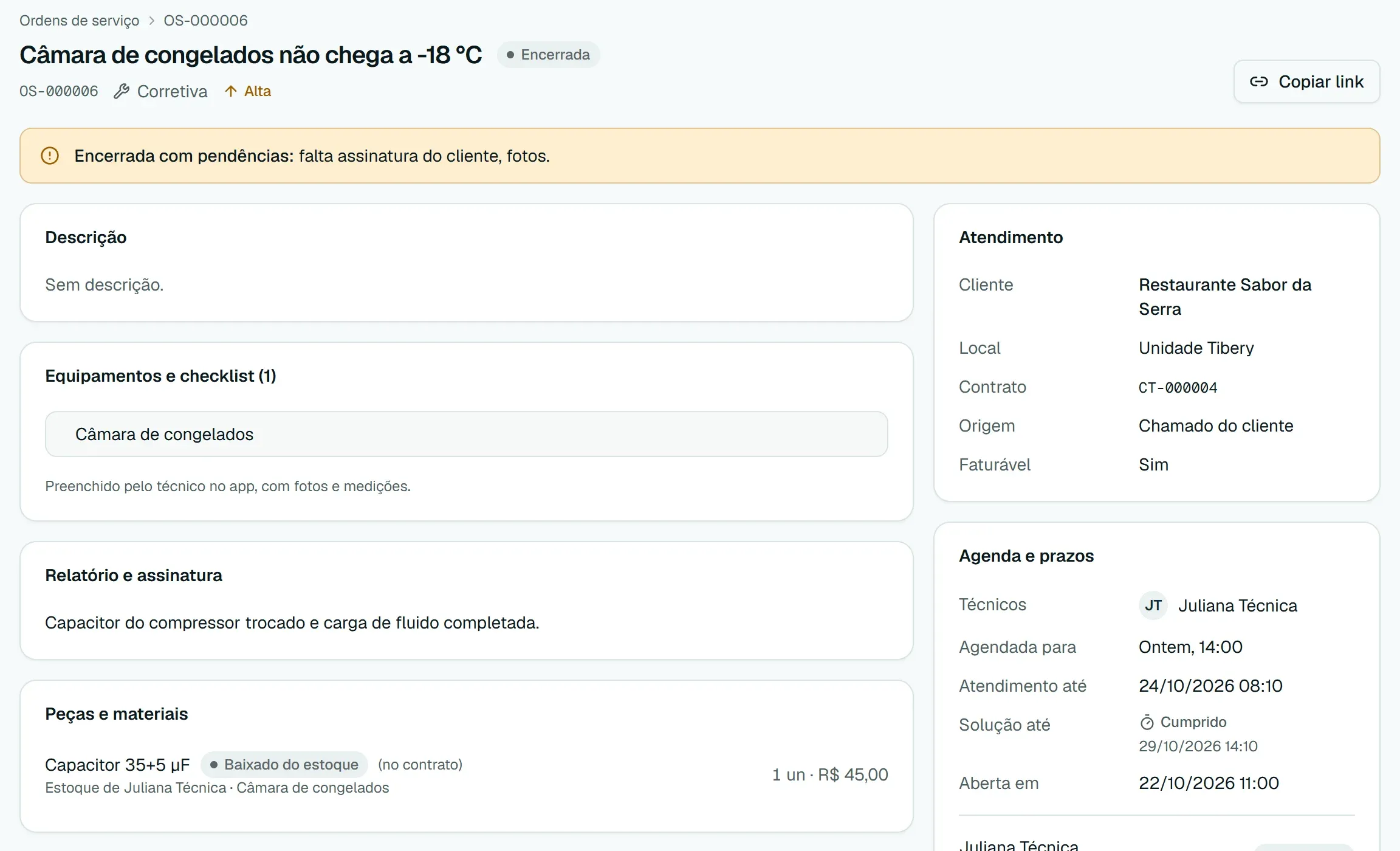This screenshot has width=1400, height=851.
Task: Click the Copiar link button
Action: pyautogui.click(x=1306, y=81)
